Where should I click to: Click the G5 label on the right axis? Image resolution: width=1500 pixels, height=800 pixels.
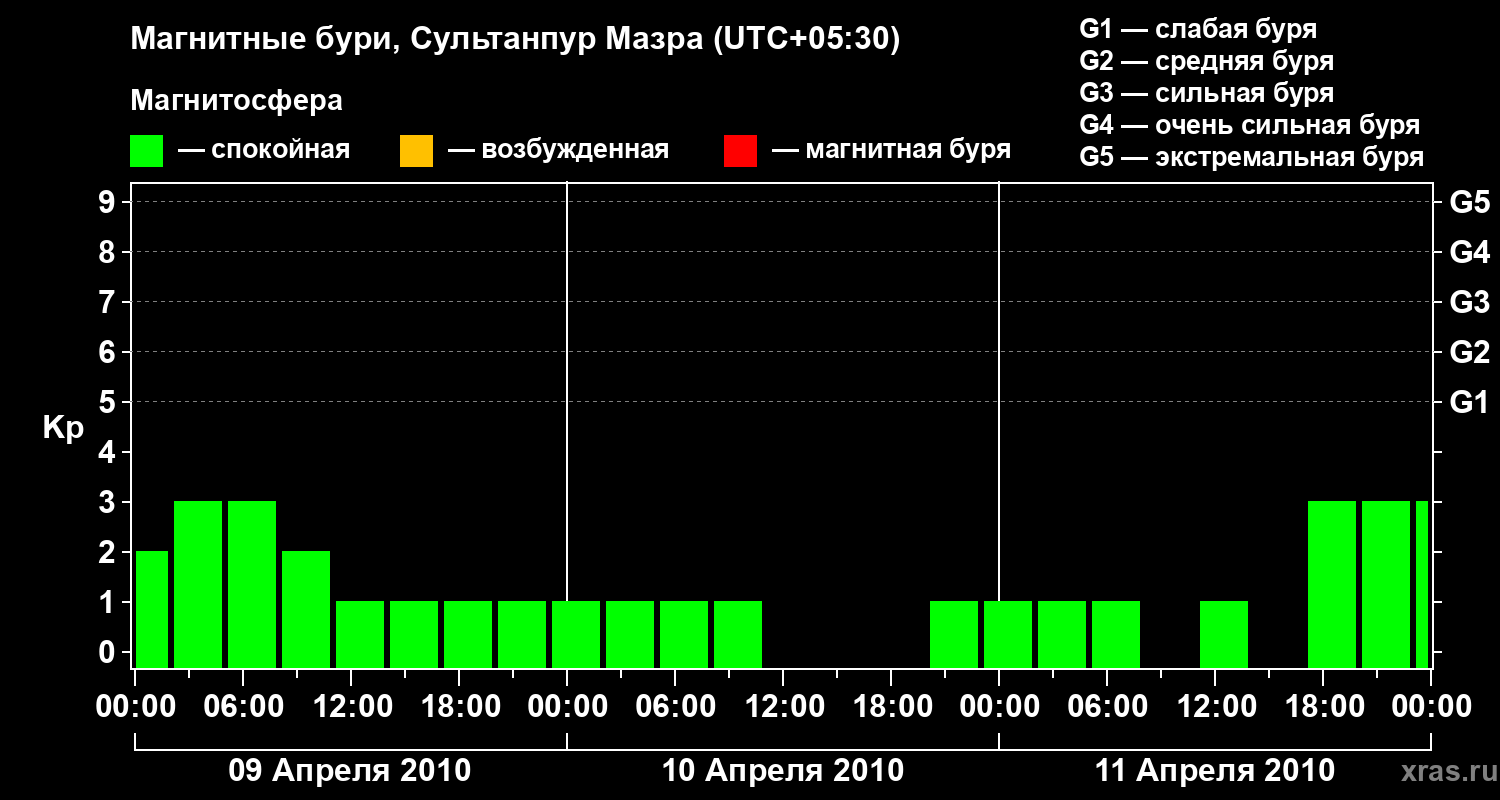pos(1469,203)
